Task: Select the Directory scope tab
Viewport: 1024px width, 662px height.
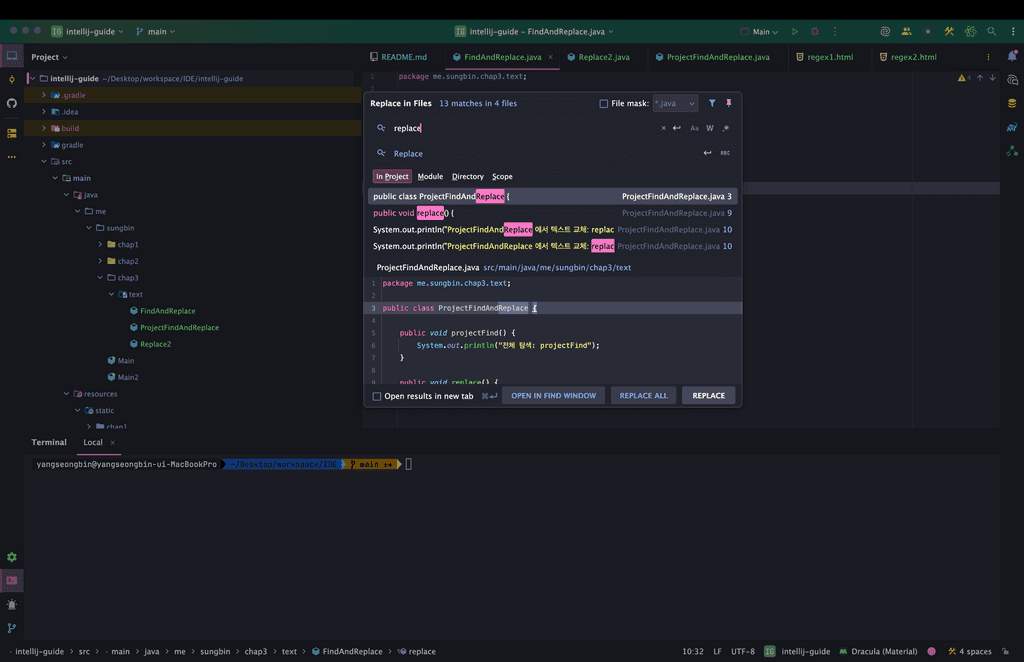Action: coord(467,177)
